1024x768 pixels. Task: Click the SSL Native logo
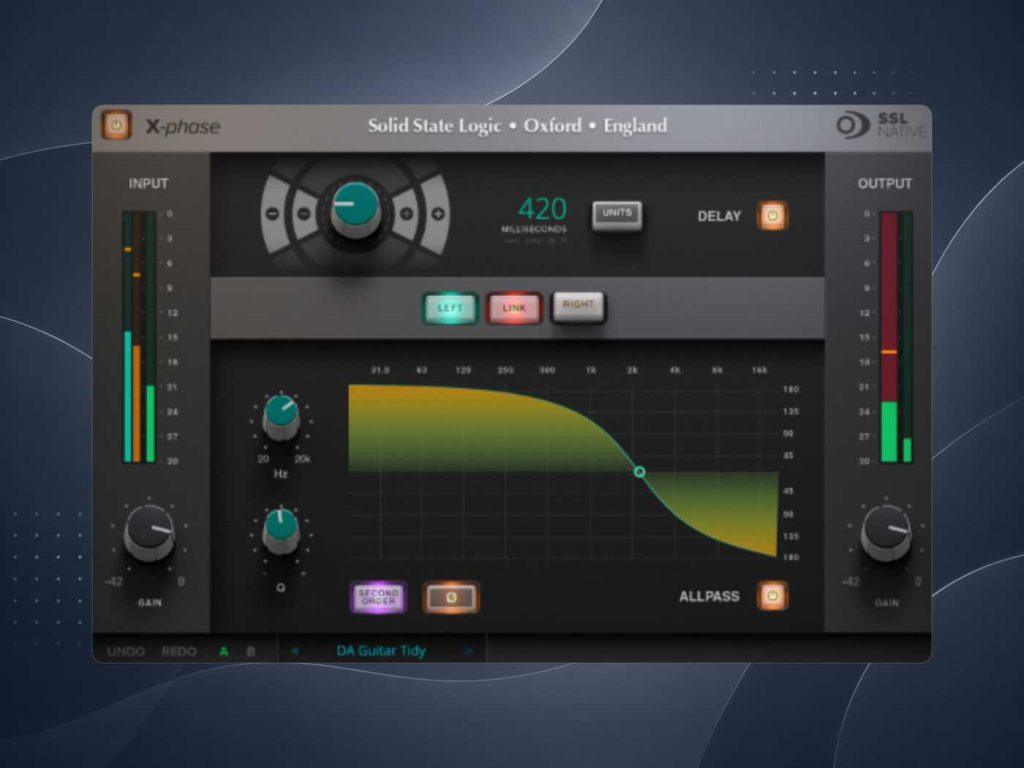[881, 125]
